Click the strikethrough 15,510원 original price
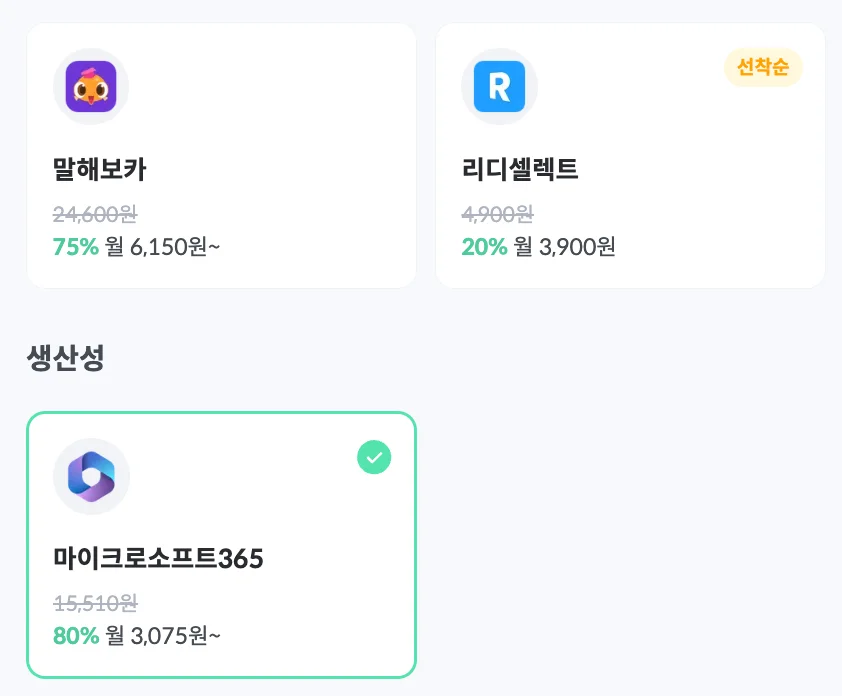 pos(93,603)
